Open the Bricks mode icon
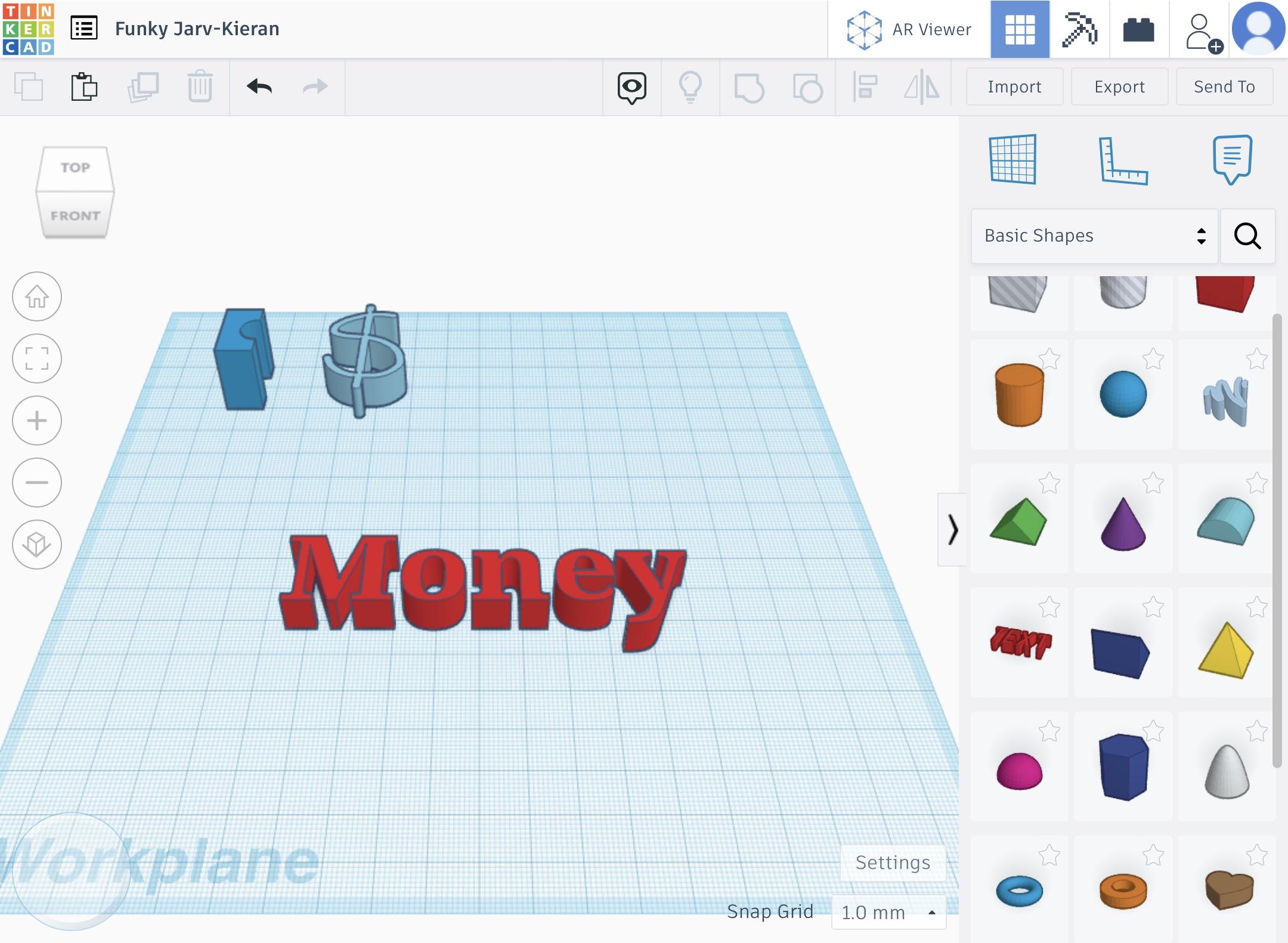Viewport: 1288px width, 943px height. pyautogui.click(x=1138, y=29)
